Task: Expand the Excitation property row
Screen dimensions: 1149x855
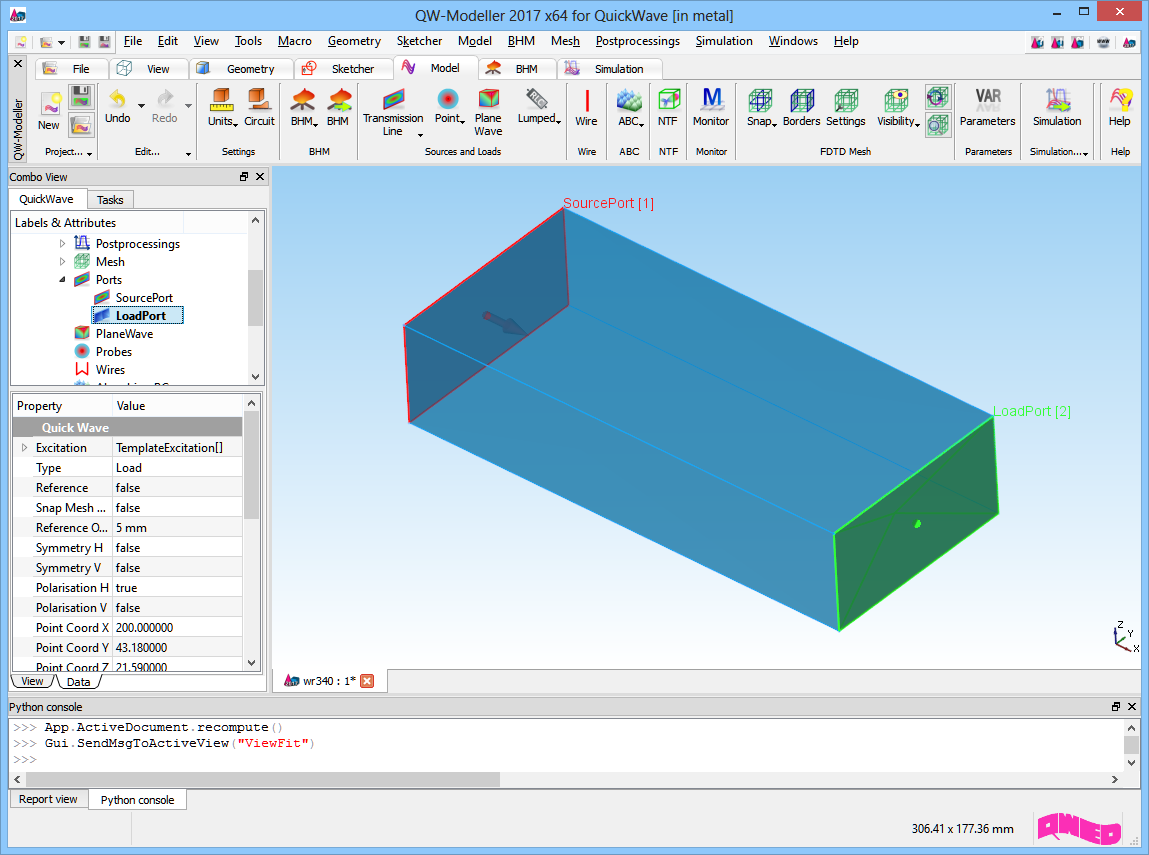Action: (24, 448)
